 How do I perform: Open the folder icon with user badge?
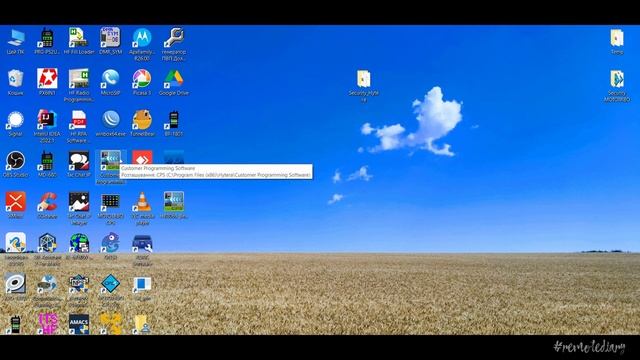142,323
